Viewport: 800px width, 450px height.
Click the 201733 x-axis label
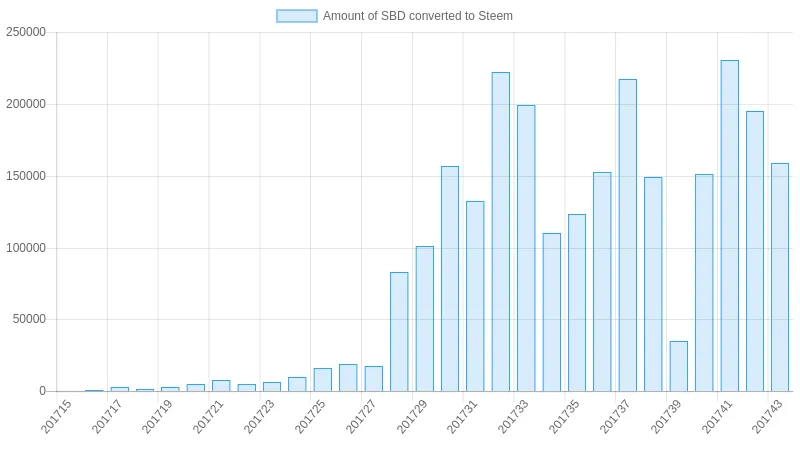click(513, 416)
